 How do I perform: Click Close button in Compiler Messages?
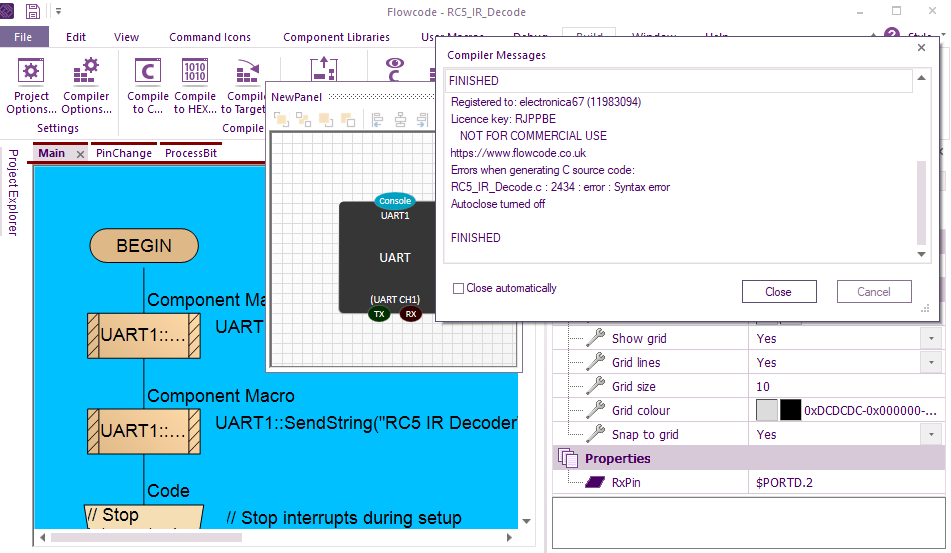pos(779,292)
